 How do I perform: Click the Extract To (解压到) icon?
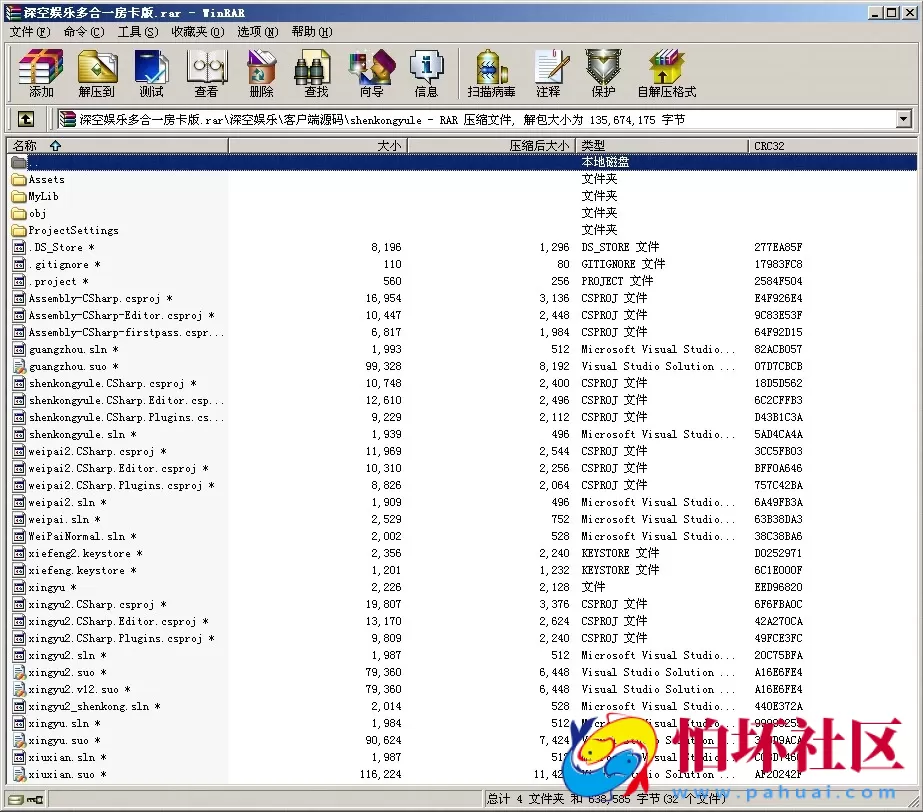pyautogui.click(x=96, y=73)
